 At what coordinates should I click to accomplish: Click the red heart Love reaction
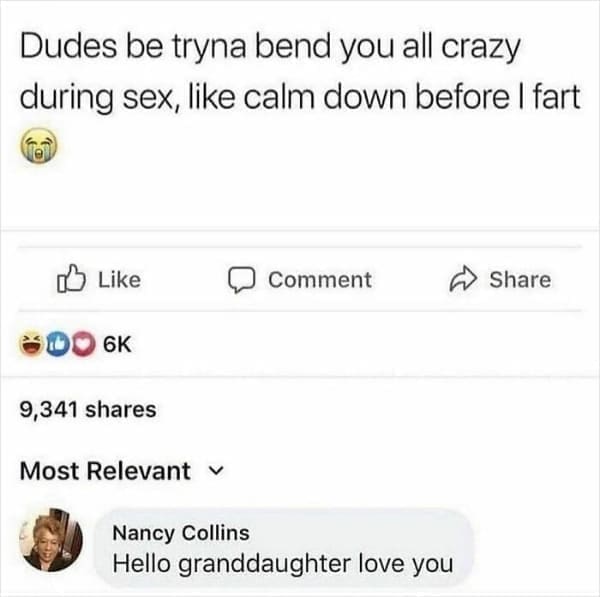[83, 344]
